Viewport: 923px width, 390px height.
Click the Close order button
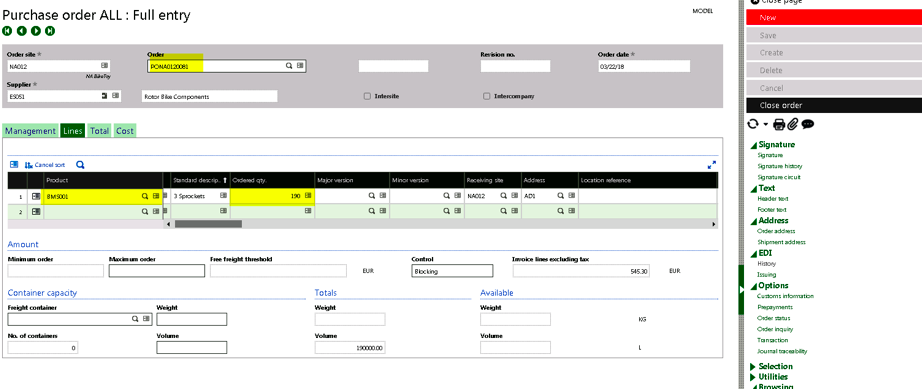point(834,106)
